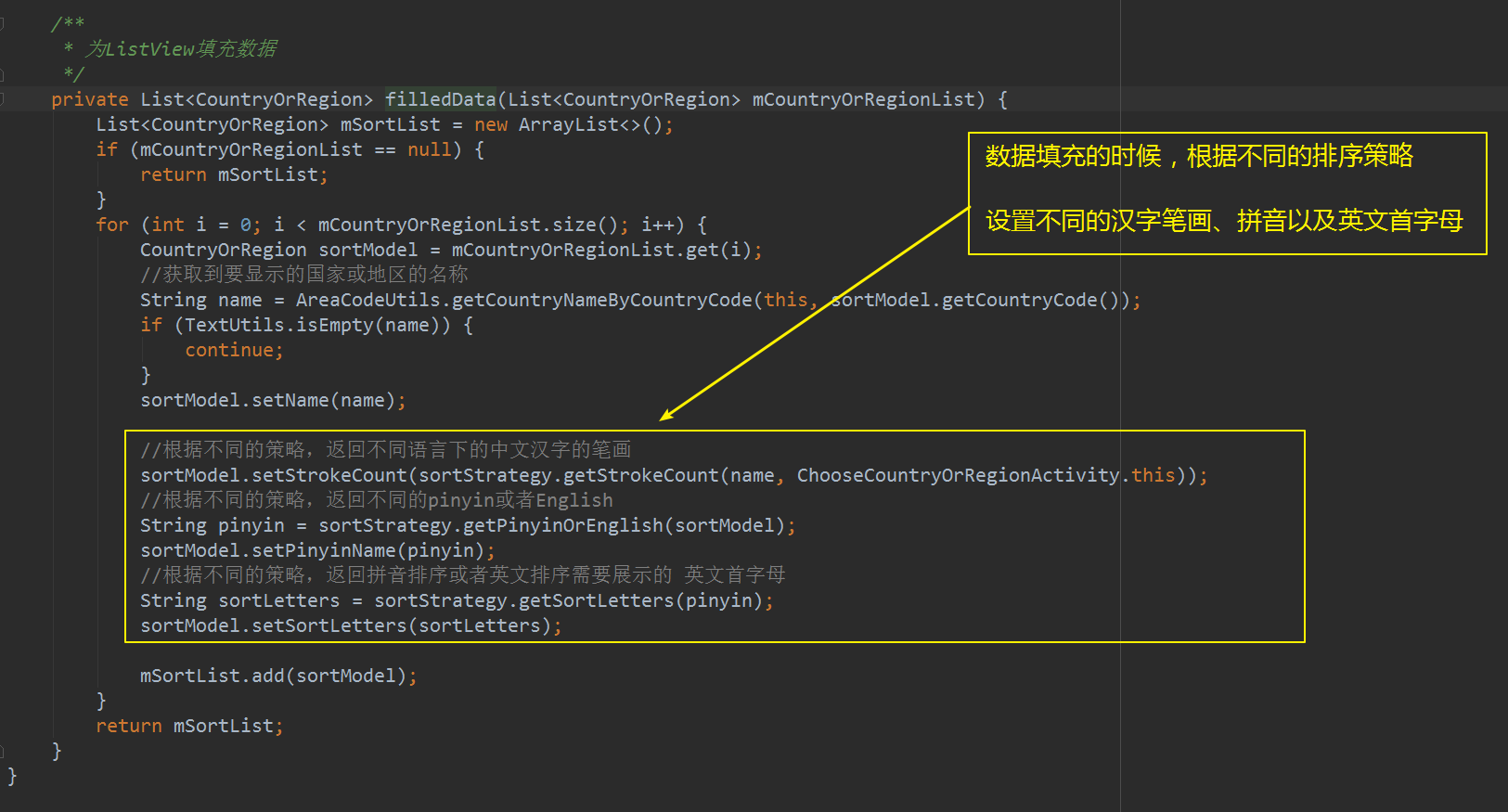Click the final return mSortList statement
The height and width of the screenshot is (812, 1508).
(189, 726)
